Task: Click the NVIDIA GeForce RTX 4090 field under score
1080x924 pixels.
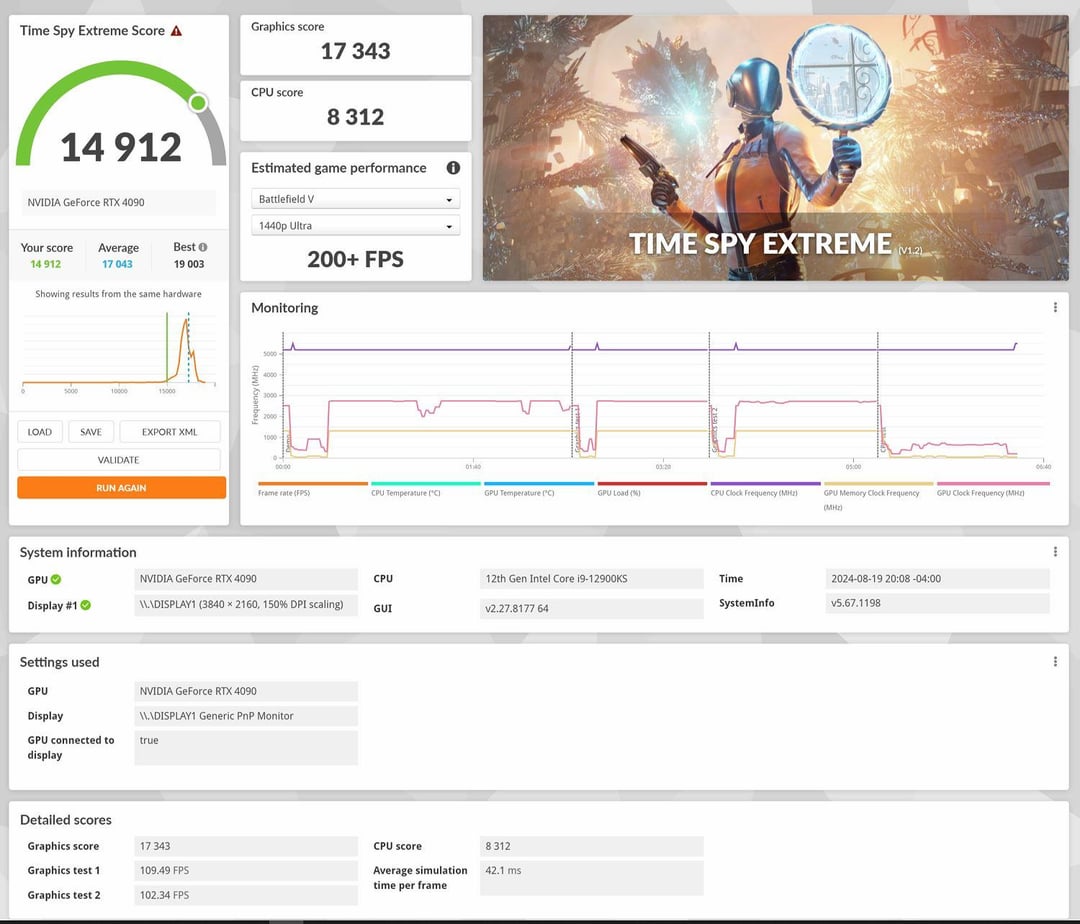Action: click(118, 202)
